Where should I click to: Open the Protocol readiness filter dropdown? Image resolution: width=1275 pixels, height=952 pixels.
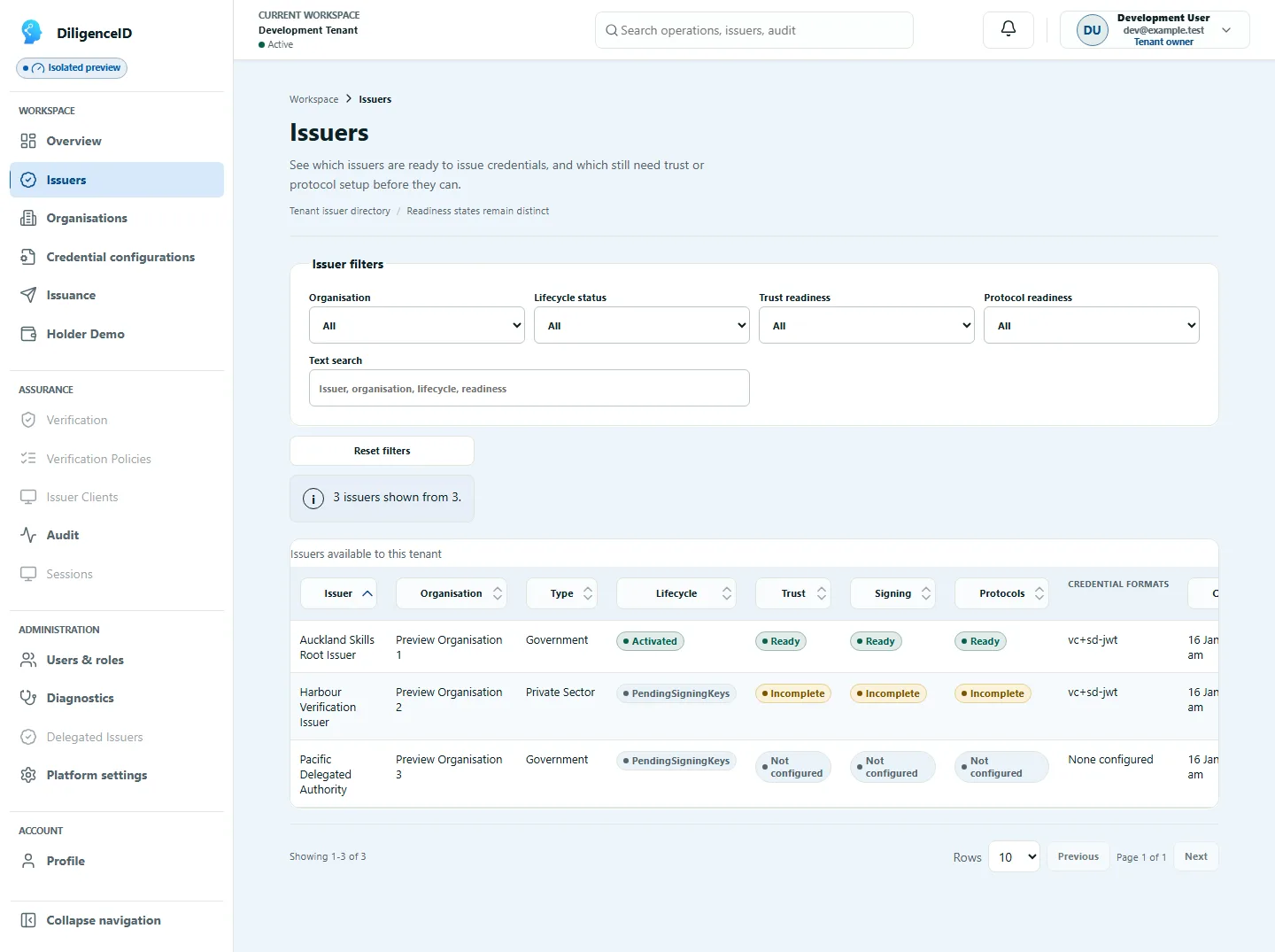pyautogui.click(x=1092, y=325)
